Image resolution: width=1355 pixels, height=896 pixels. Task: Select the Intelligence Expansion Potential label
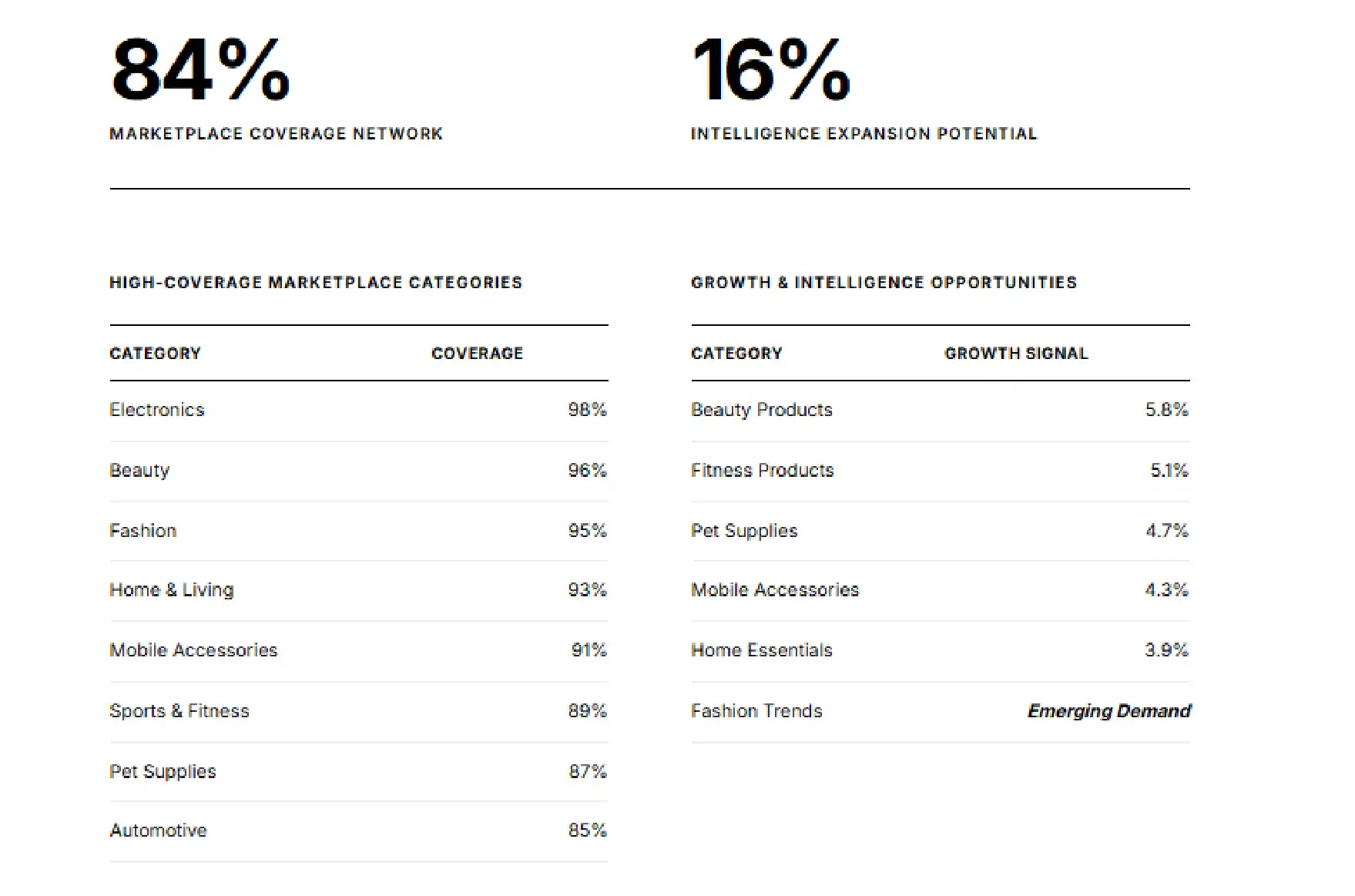point(864,134)
